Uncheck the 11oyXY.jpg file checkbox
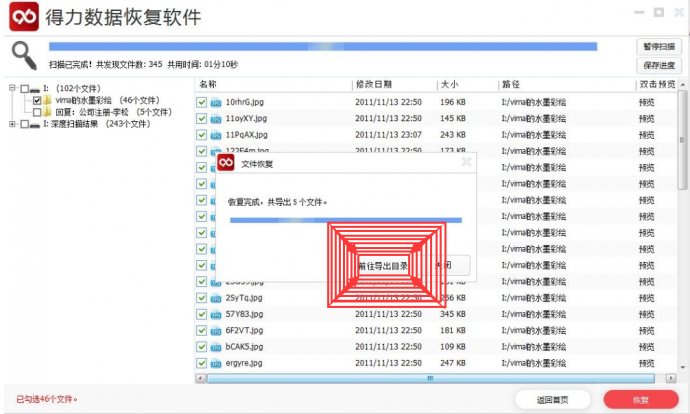Image resolution: width=690 pixels, height=414 pixels. point(202,118)
